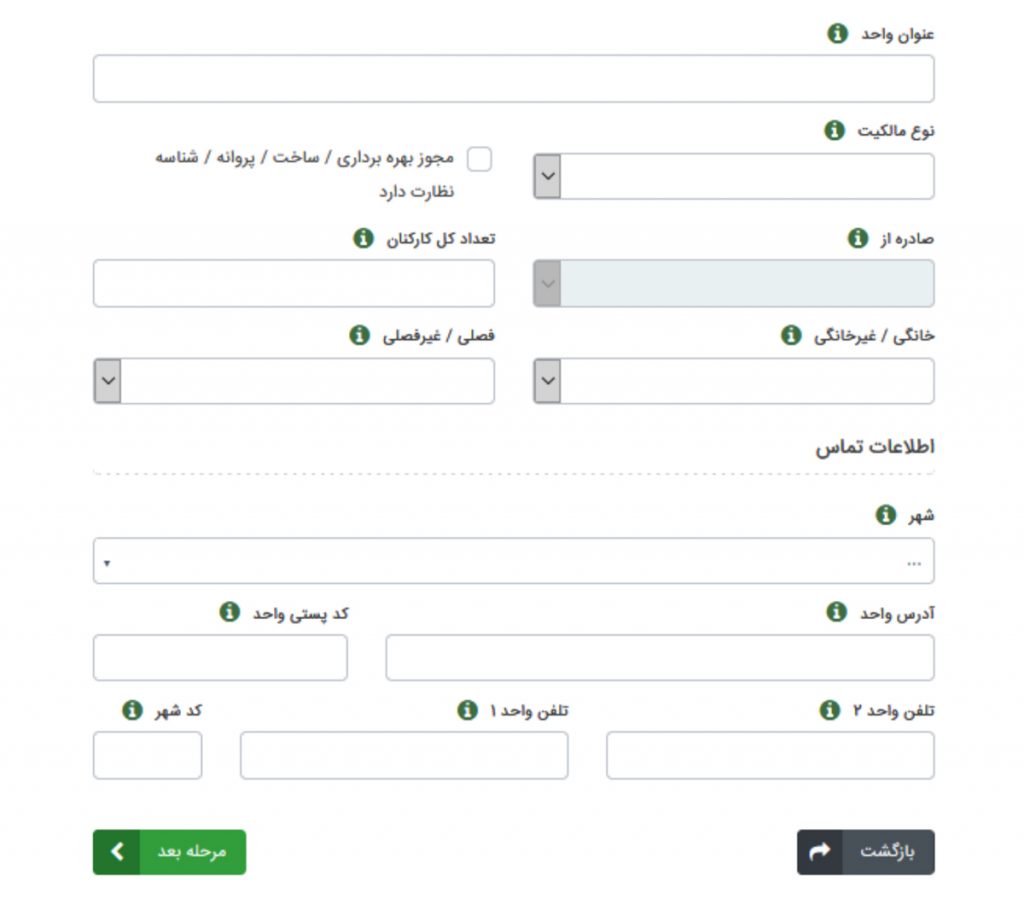Click the بازگشت back button
This screenshot has width=1024, height=899.
pos(865,852)
